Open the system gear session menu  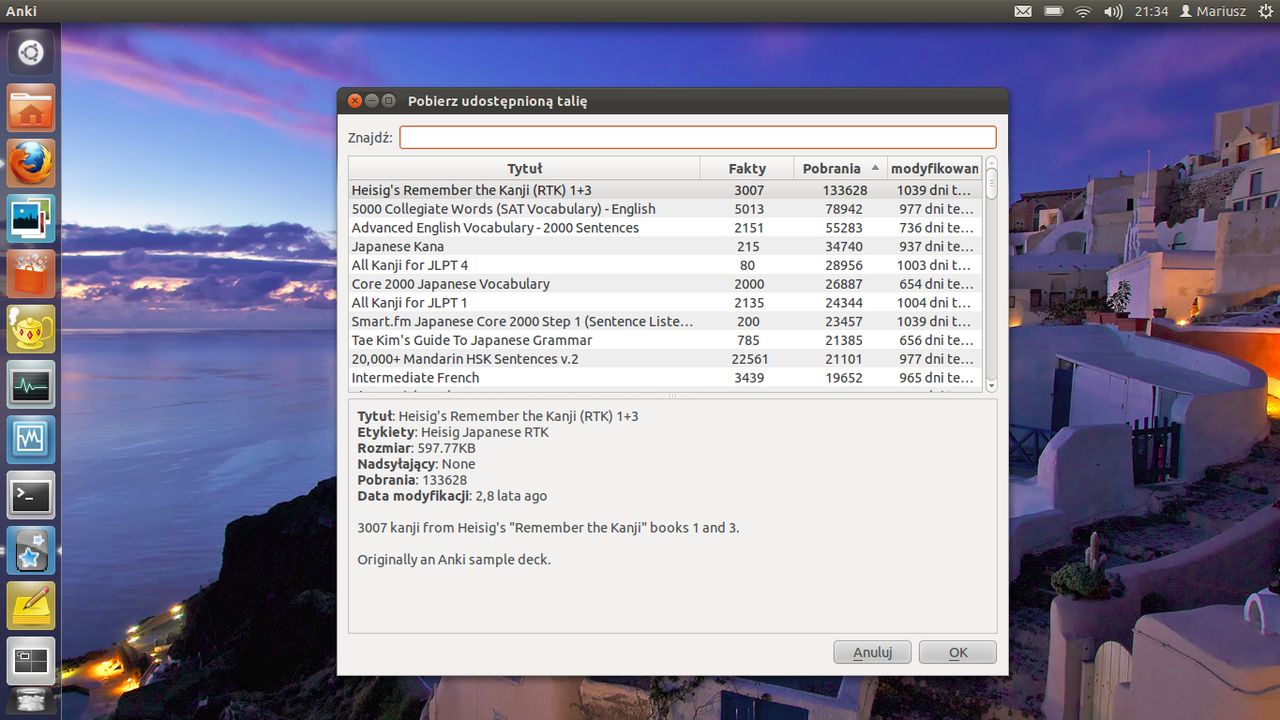coord(1266,11)
